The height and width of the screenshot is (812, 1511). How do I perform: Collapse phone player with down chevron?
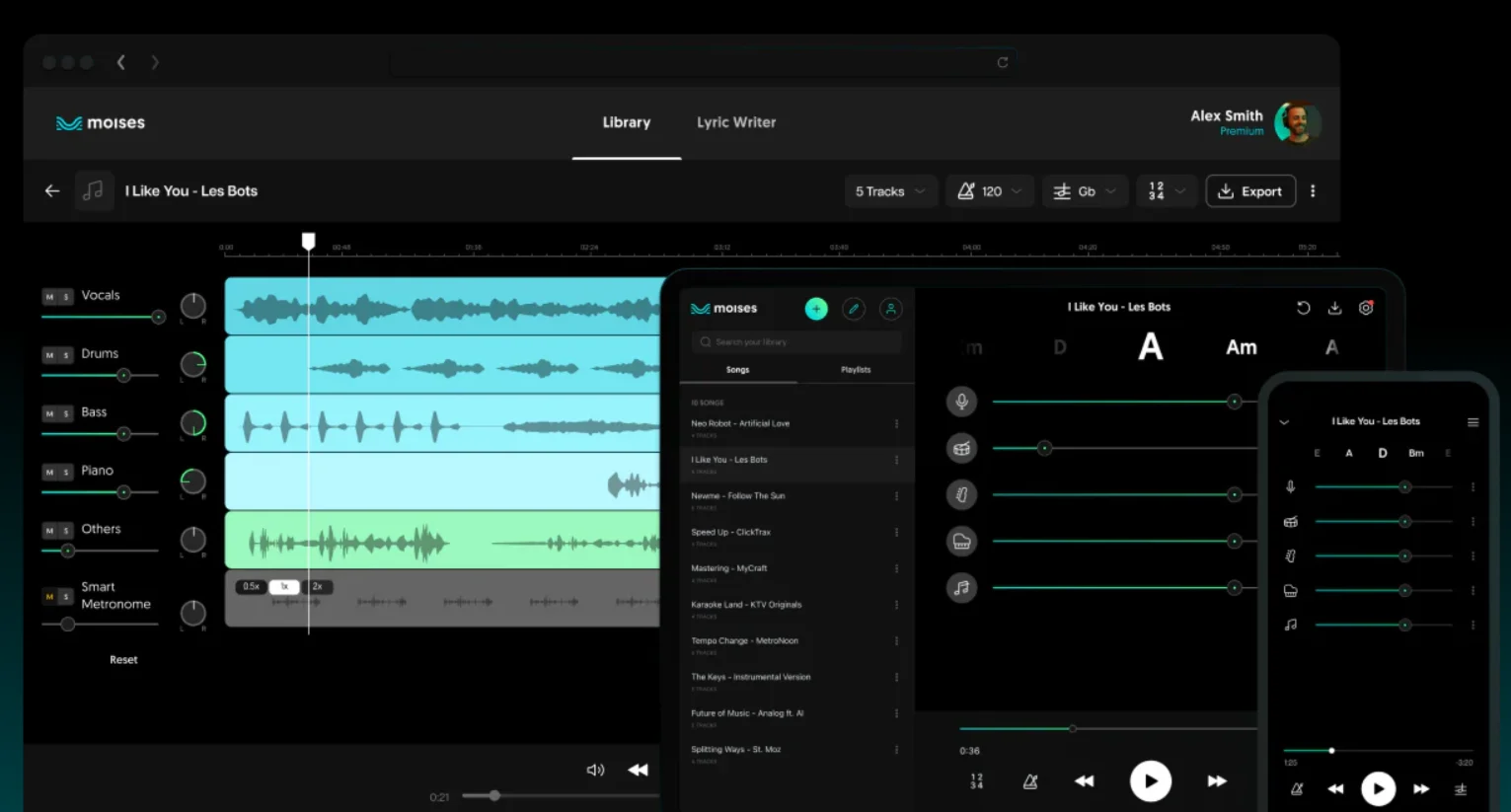tap(1284, 422)
